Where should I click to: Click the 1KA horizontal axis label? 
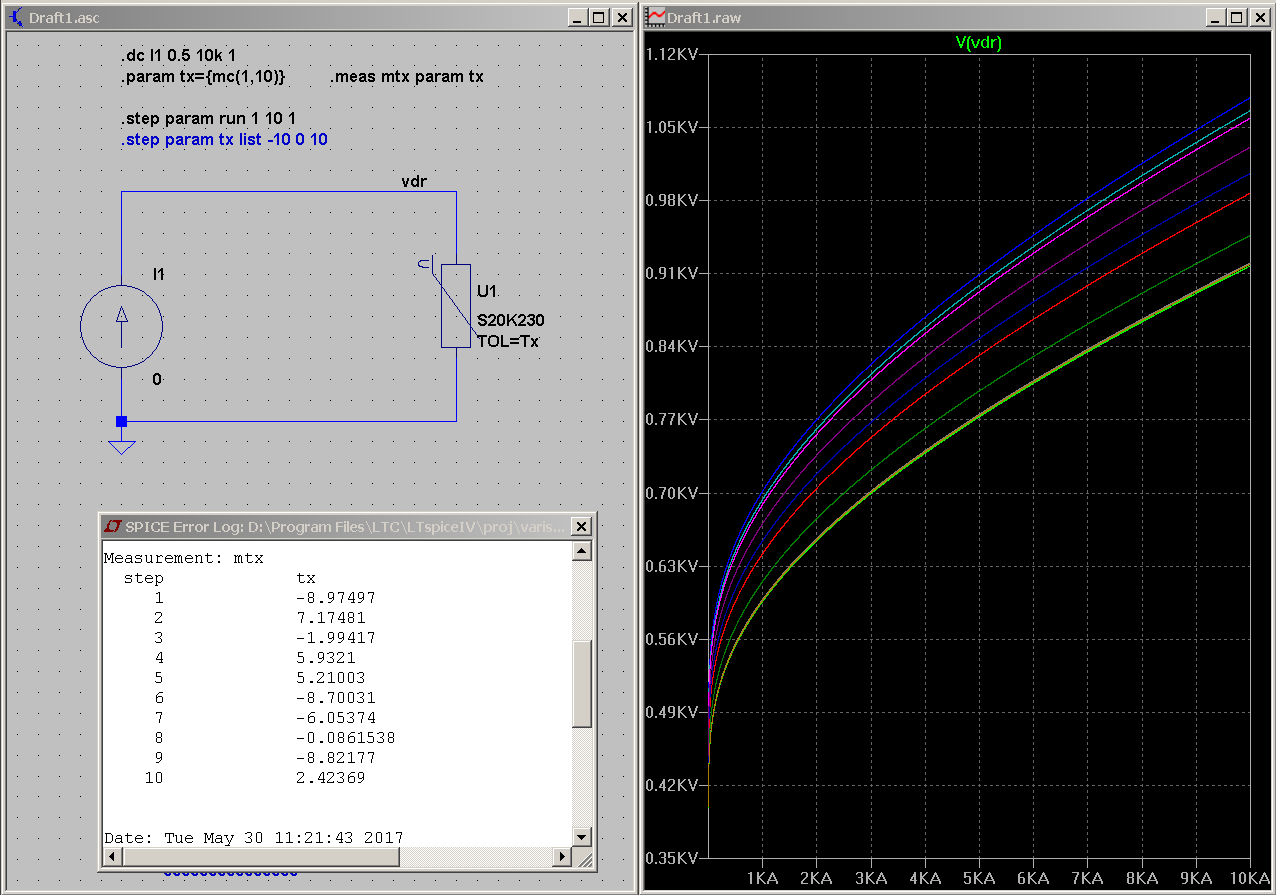pos(764,877)
